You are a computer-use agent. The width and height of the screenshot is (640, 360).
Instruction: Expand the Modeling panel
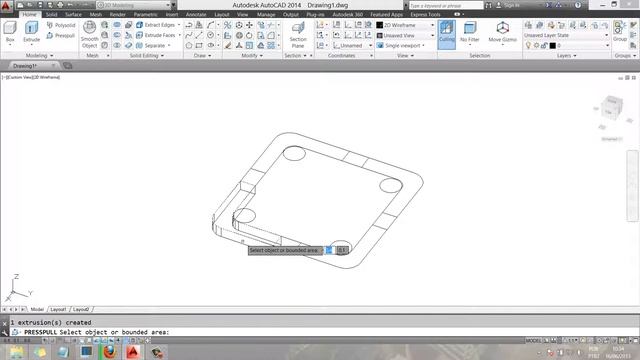[39, 55]
